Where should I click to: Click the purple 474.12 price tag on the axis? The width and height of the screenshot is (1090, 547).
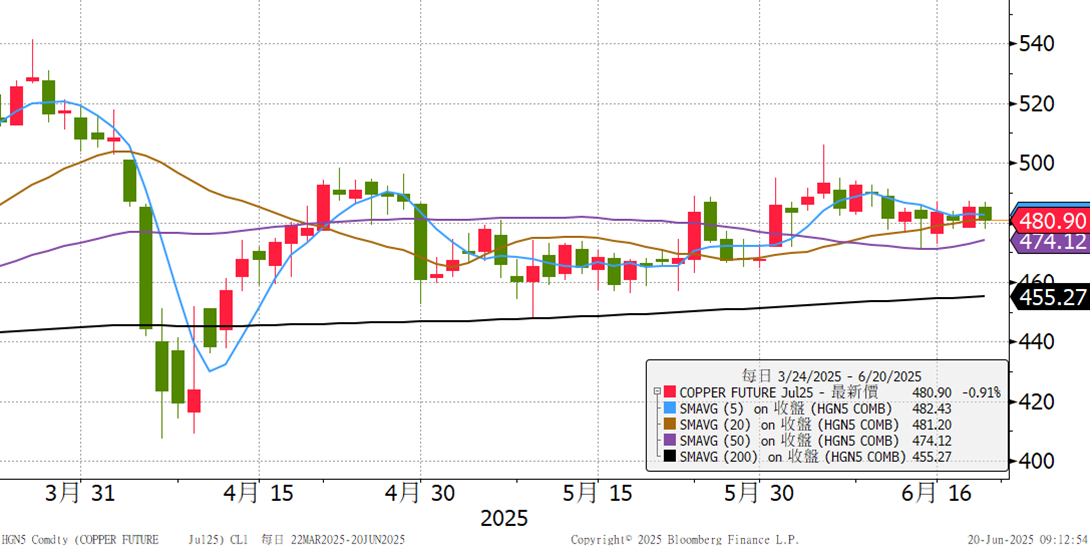tap(1050, 243)
